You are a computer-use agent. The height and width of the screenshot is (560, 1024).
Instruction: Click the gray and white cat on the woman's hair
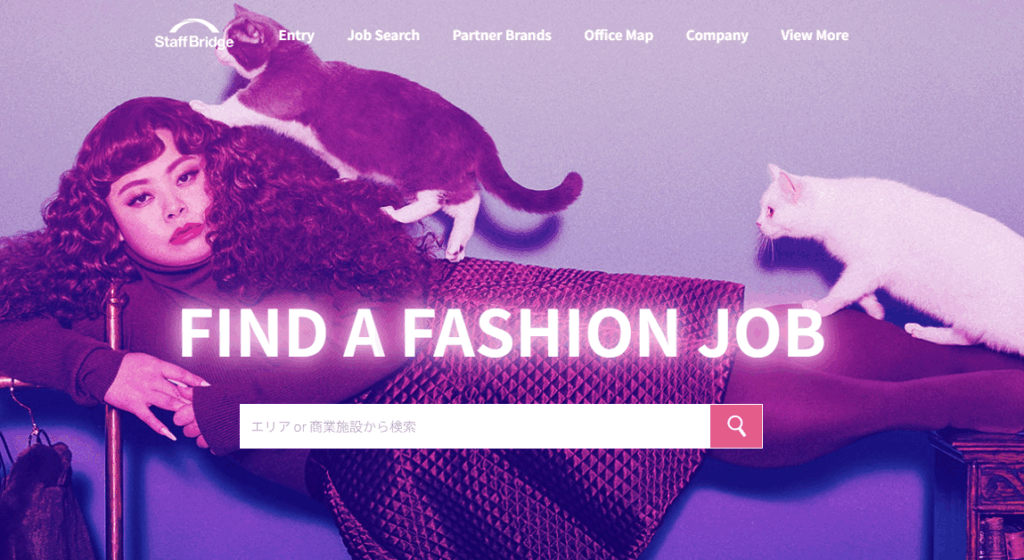tap(385, 131)
